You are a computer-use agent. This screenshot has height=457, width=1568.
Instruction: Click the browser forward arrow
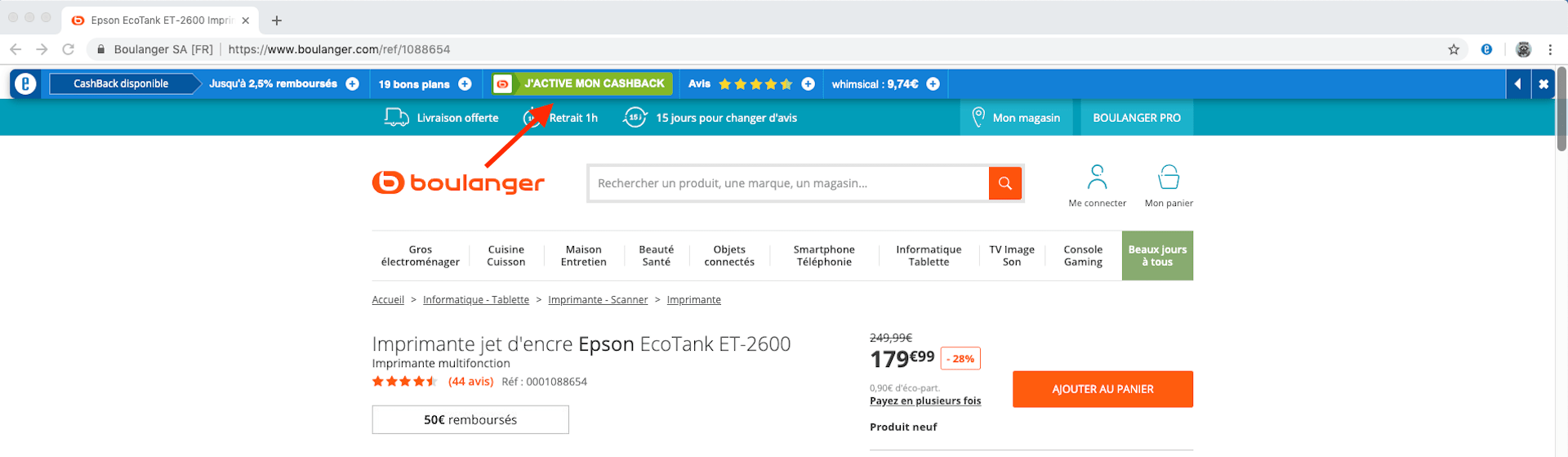tap(42, 49)
